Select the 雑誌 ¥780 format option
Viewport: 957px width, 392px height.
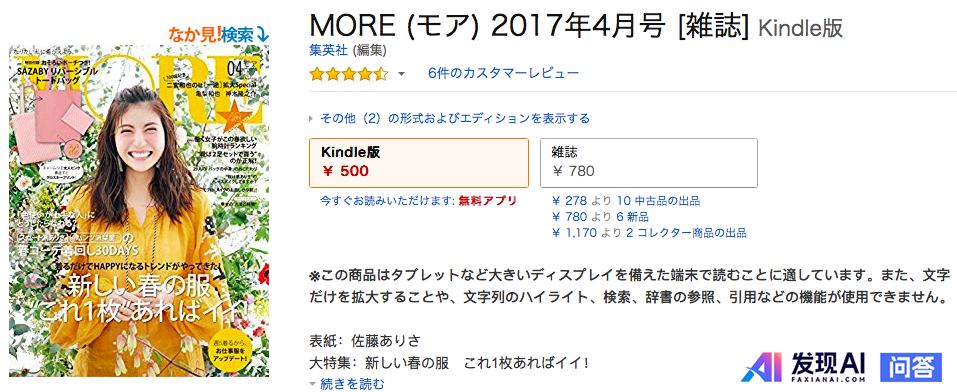(x=649, y=162)
